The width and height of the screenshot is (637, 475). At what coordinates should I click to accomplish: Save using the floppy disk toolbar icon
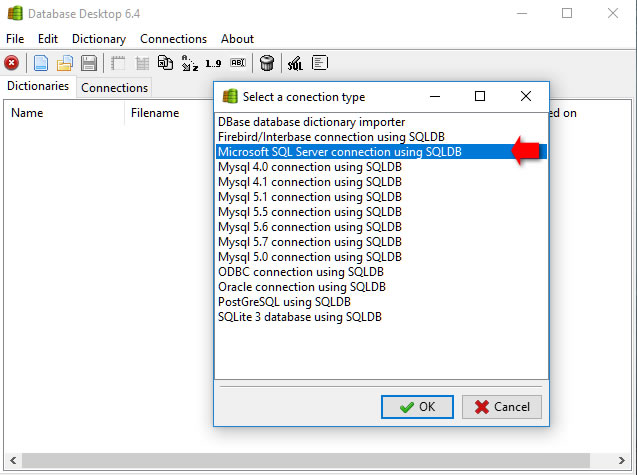click(89, 63)
